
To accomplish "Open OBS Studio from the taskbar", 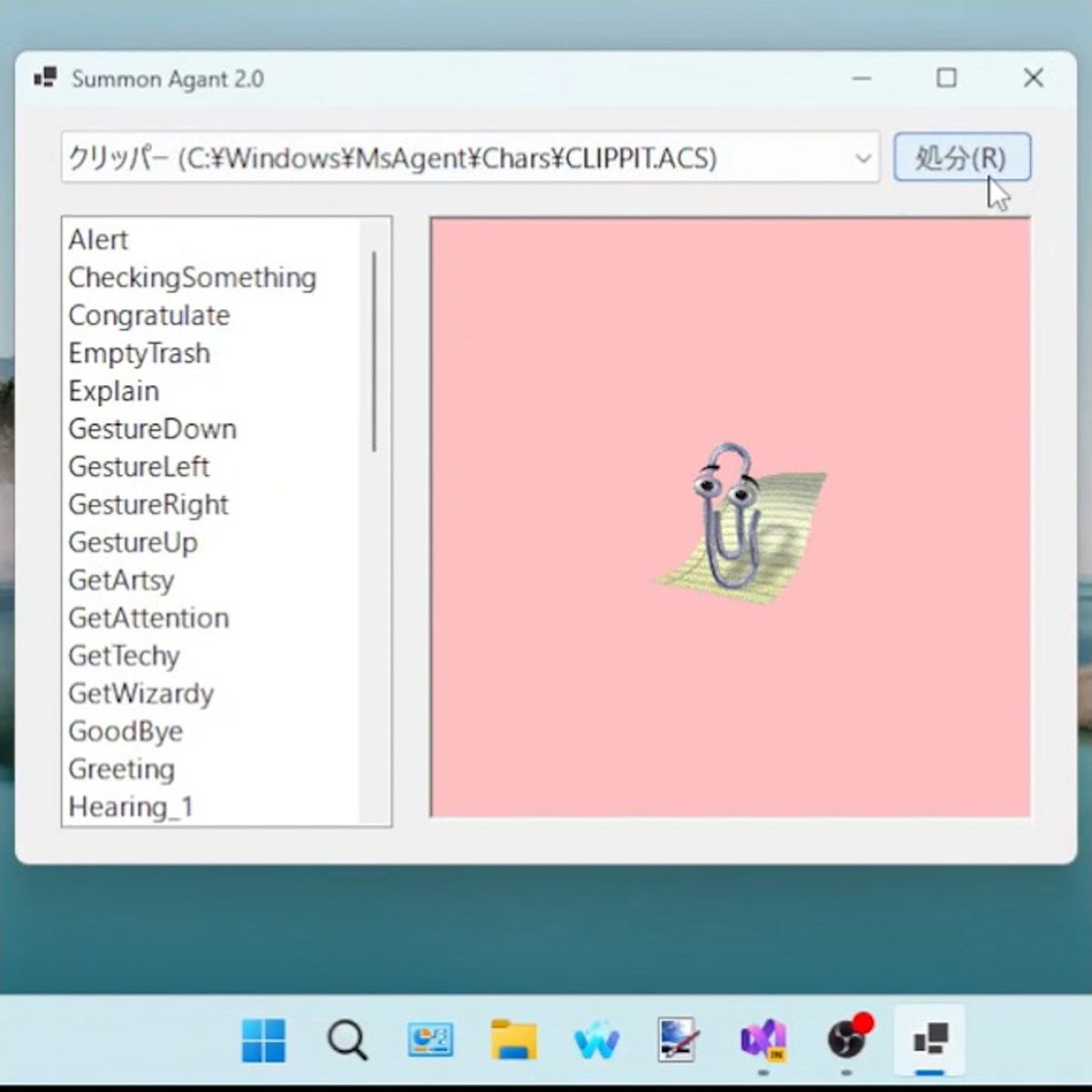I will click(848, 1038).
